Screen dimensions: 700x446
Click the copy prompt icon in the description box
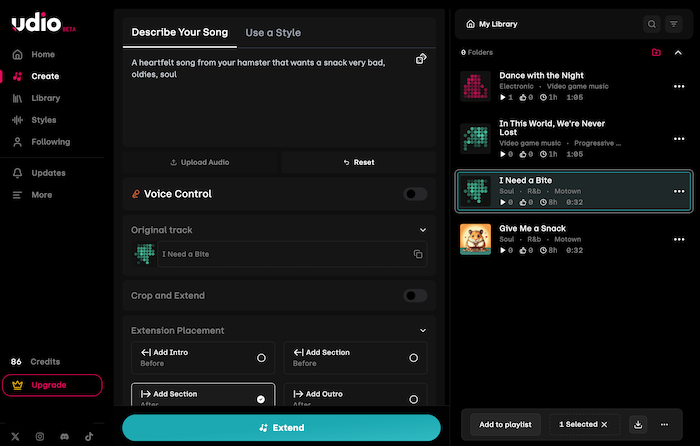pos(421,59)
